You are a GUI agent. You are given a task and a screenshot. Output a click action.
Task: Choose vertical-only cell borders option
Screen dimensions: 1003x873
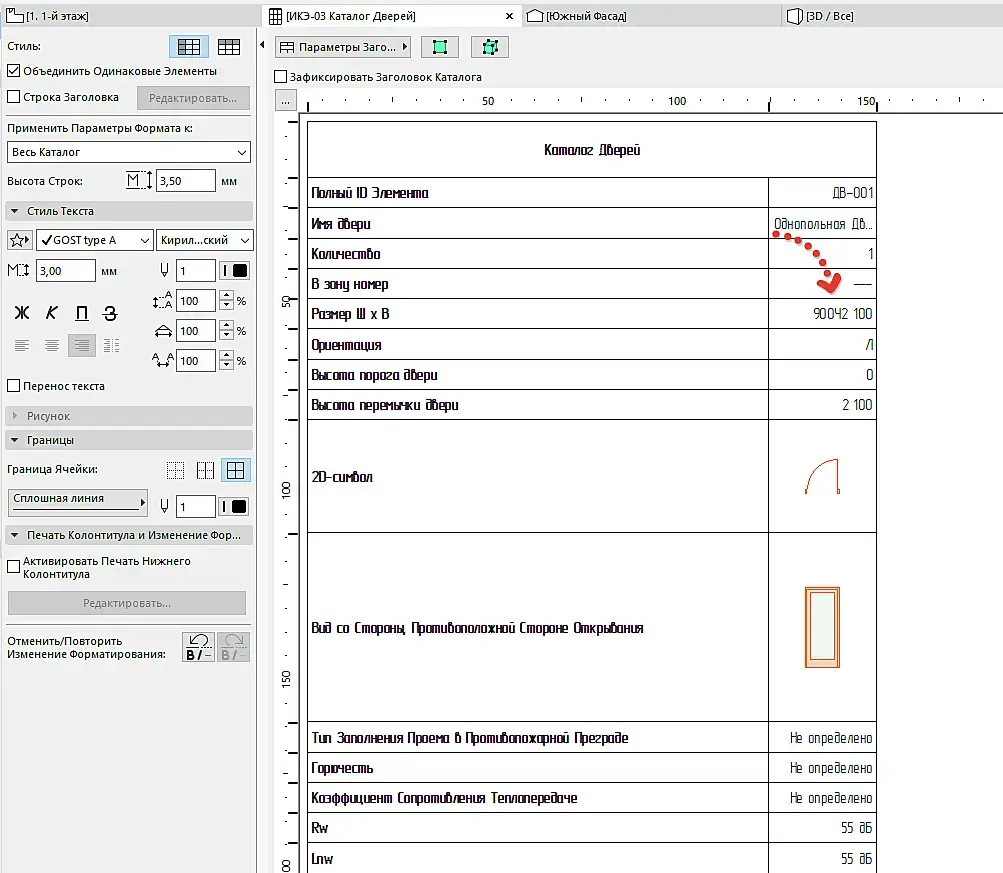(205, 471)
